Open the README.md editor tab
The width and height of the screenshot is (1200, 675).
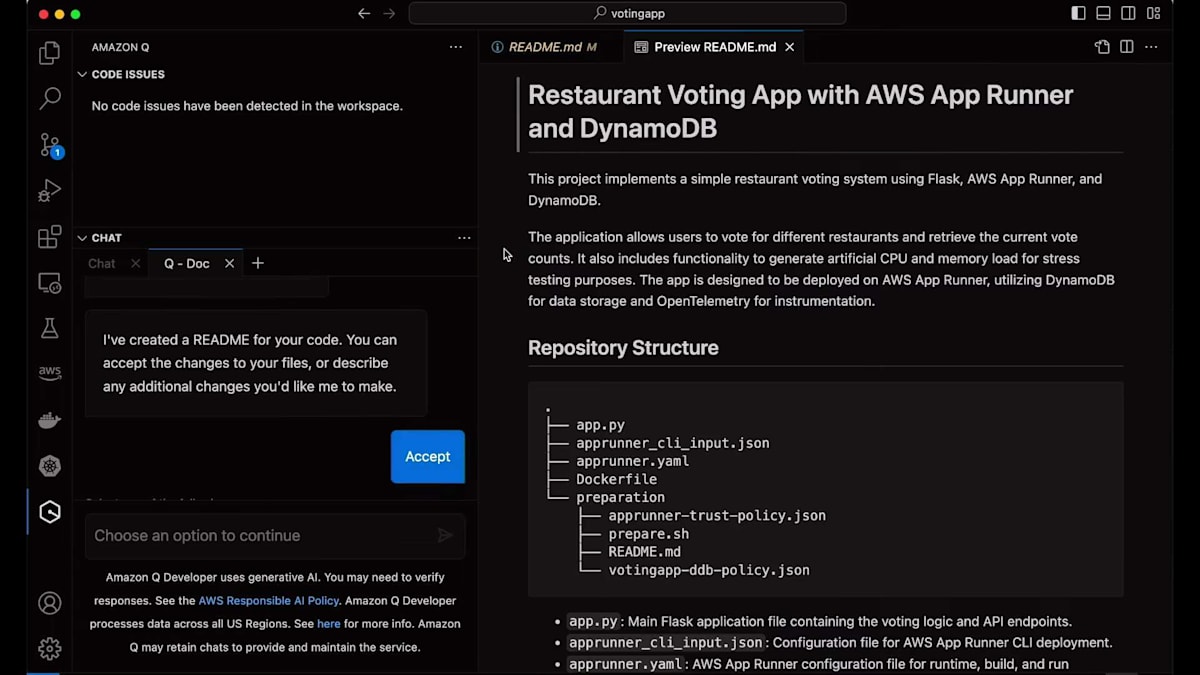click(x=543, y=47)
